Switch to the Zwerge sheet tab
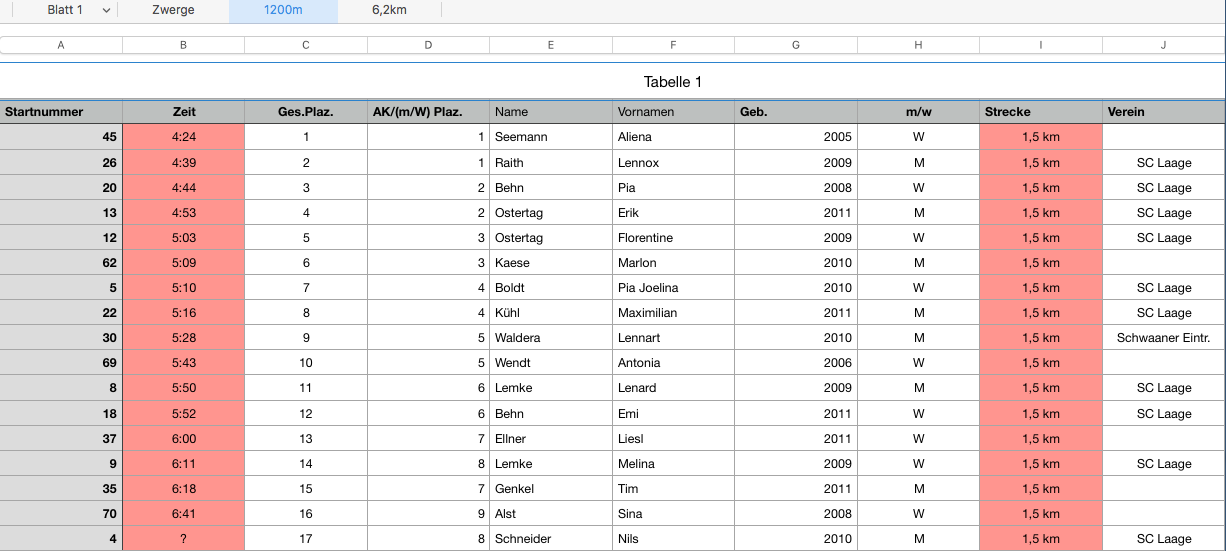Image resolution: width=1226 pixels, height=551 pixels. coord(173,10)
